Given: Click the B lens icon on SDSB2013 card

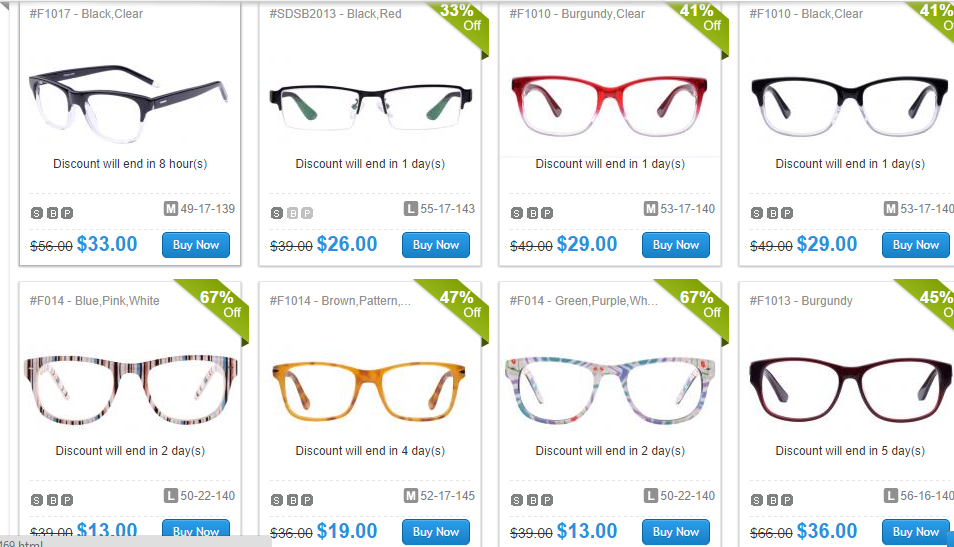Looking at the screenshot, I should tap(293, 214).
